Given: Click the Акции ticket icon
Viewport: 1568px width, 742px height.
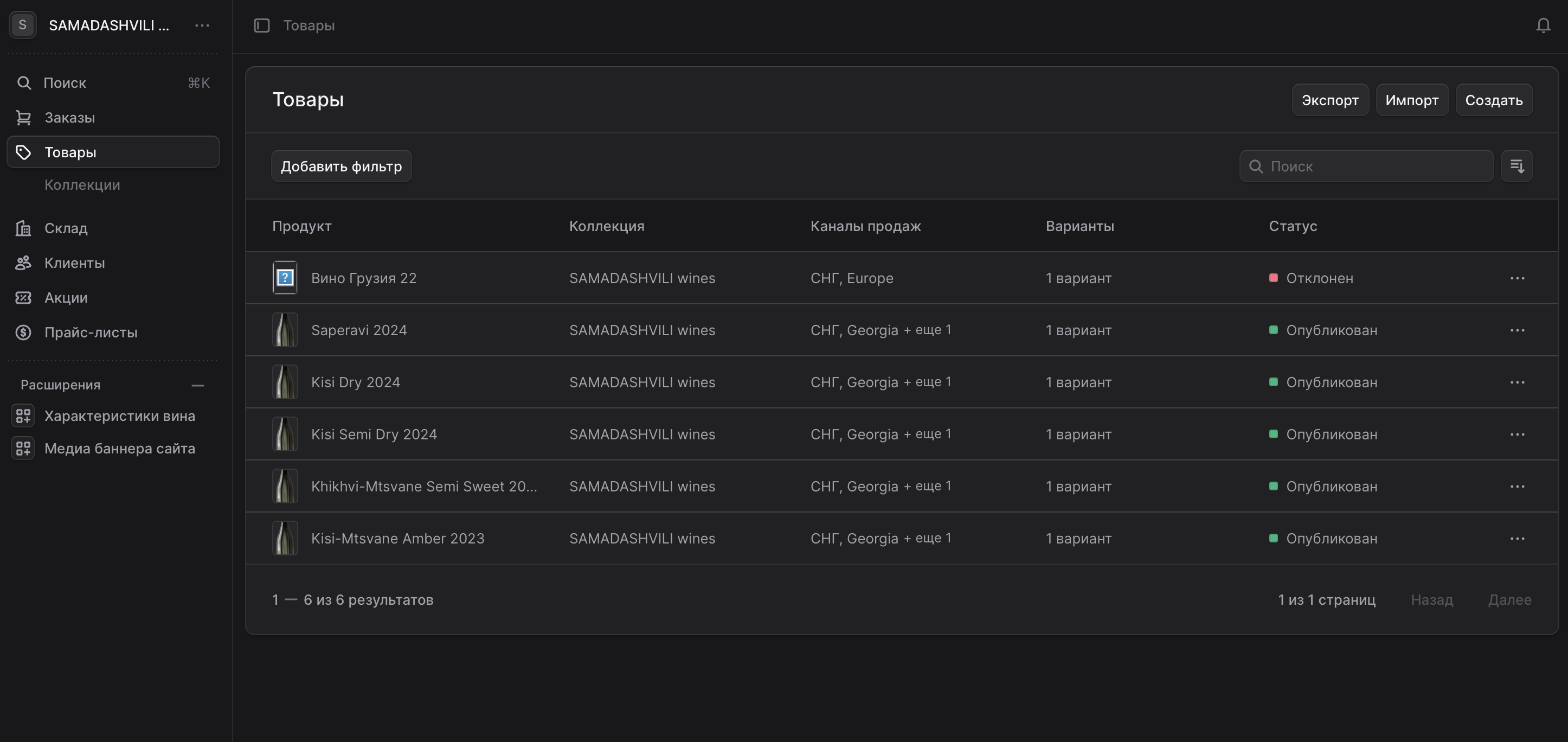Looking at the screenshot, I should pyautogui.click(x=24, y=298).
